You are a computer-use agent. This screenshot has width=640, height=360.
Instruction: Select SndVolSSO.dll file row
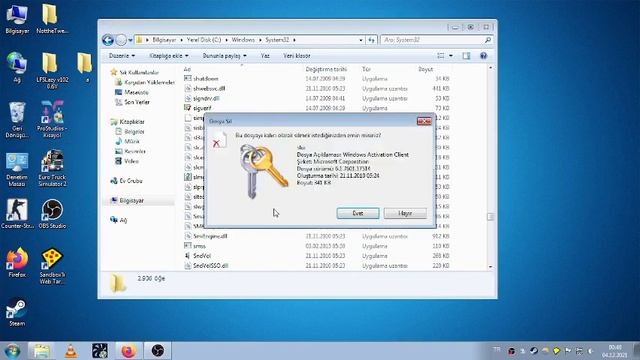coord(316,265)
